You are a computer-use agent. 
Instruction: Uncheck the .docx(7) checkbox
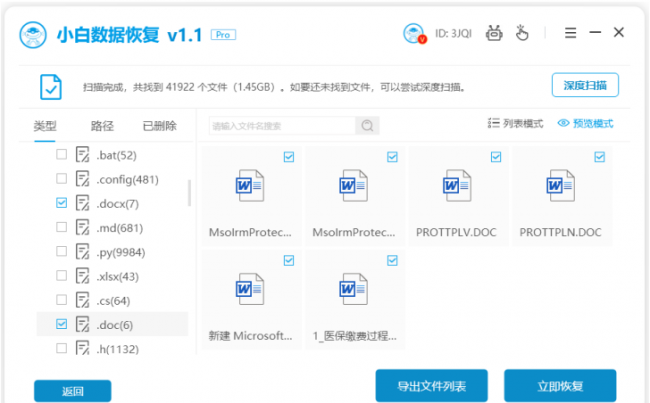pos(61,203)
